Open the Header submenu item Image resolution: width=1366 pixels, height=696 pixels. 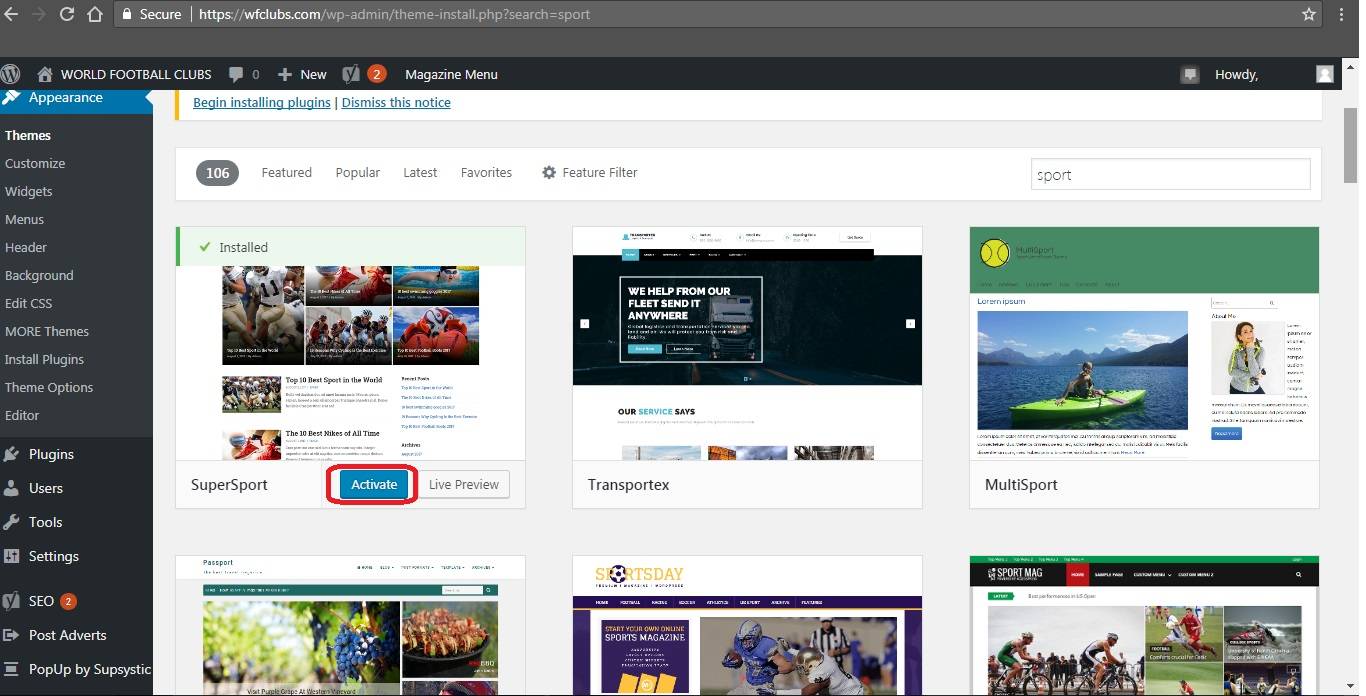pos(26,247)
